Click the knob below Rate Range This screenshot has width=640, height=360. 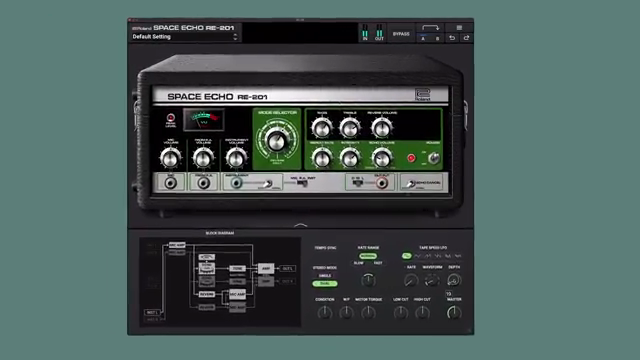point(368,280)
